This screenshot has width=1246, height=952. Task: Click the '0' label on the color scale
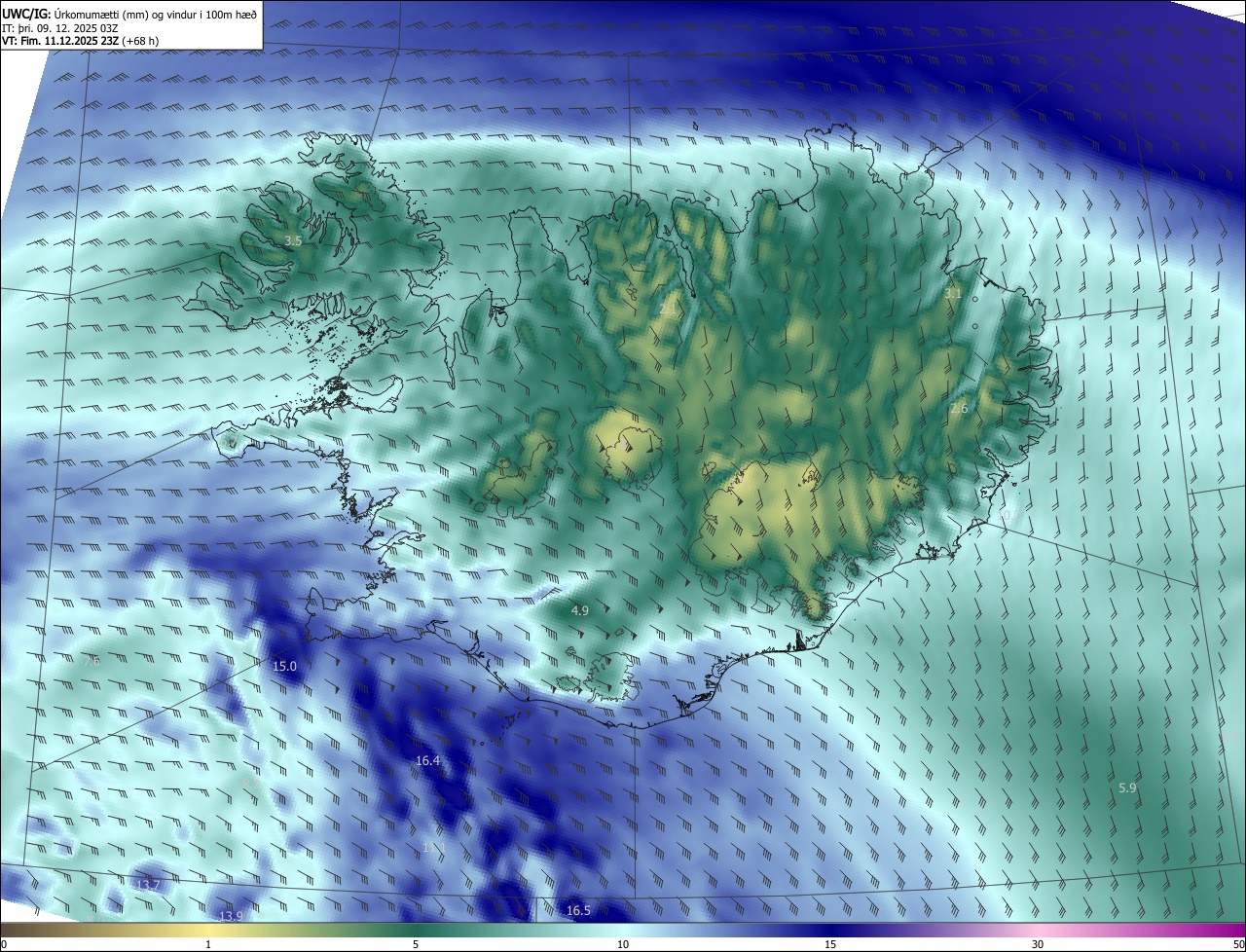4,944
